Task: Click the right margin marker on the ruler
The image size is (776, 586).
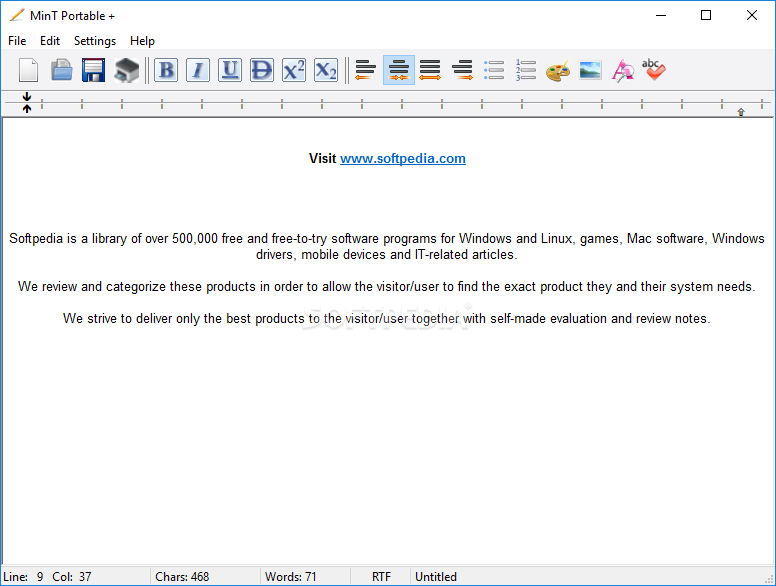Action: coord(741,112)
